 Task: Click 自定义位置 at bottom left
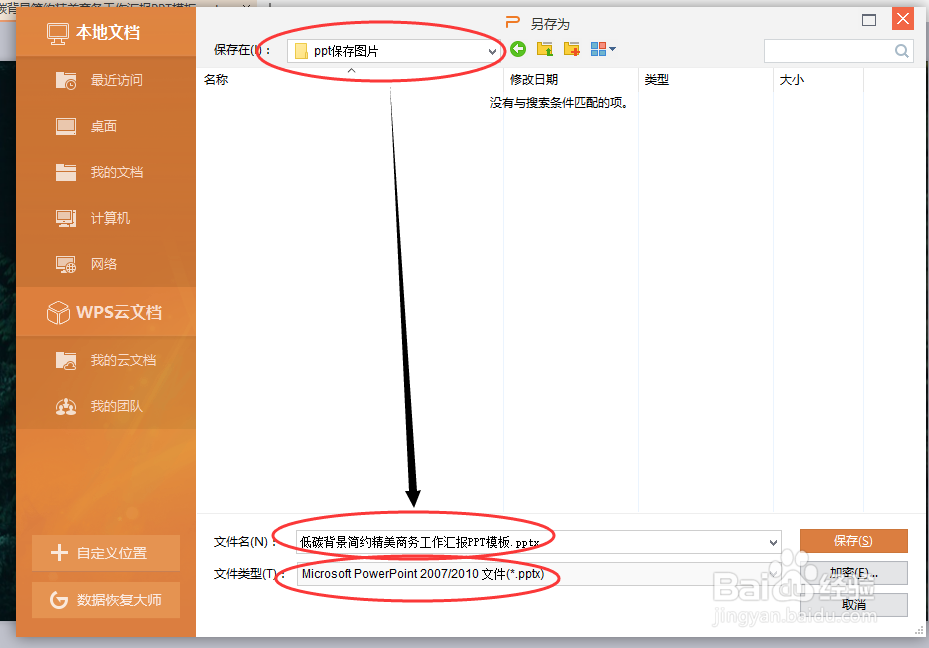105,553
